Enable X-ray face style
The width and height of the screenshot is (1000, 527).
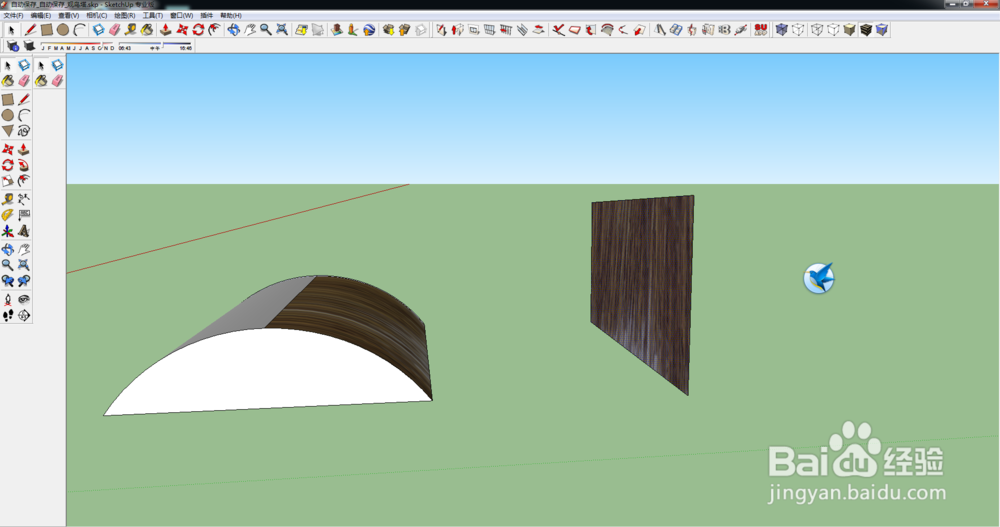pos(781,30)
